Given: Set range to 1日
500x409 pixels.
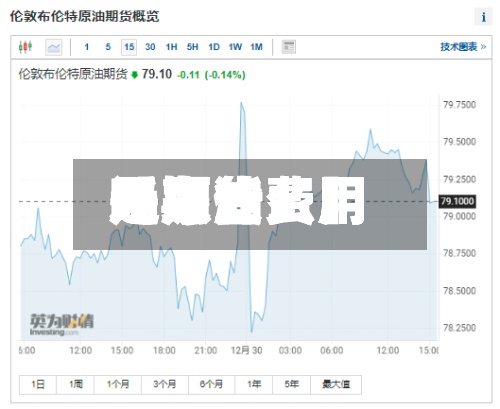Looking at the screenshot, I should tap(38, 385).
